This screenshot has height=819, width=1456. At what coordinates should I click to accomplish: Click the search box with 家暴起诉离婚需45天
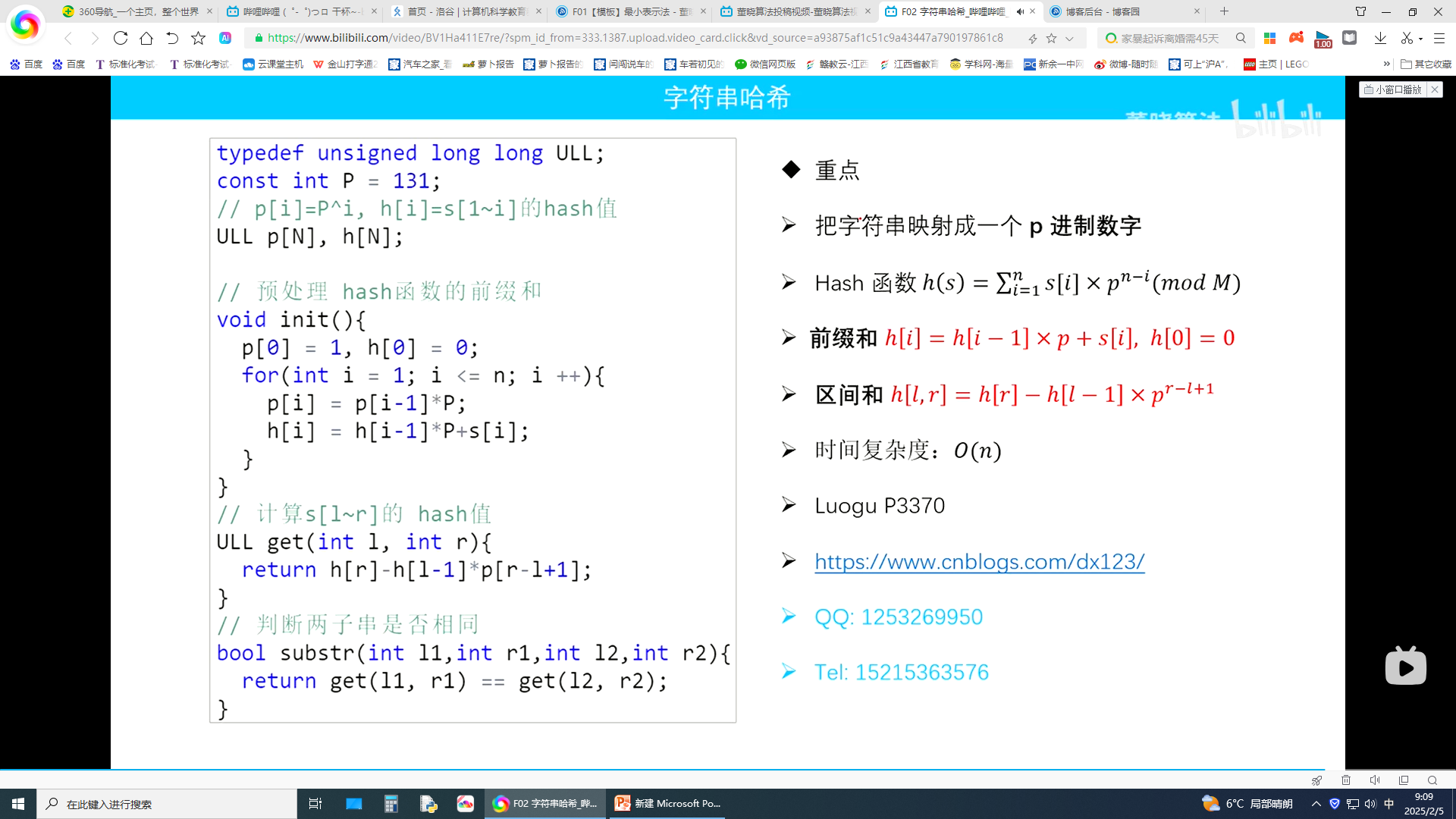[x=1170, y=38]
